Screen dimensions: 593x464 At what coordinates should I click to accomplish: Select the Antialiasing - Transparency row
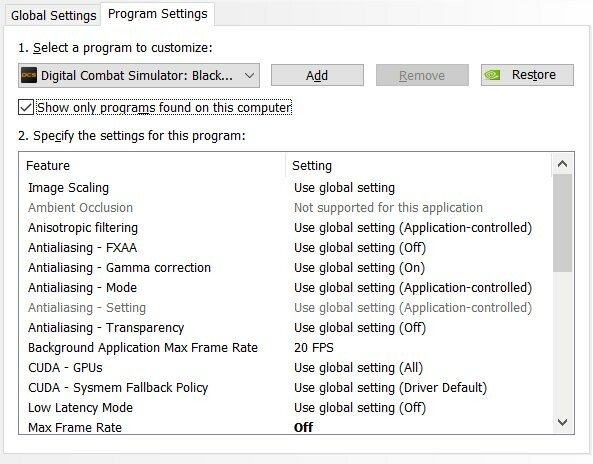[x=286, y=327]
